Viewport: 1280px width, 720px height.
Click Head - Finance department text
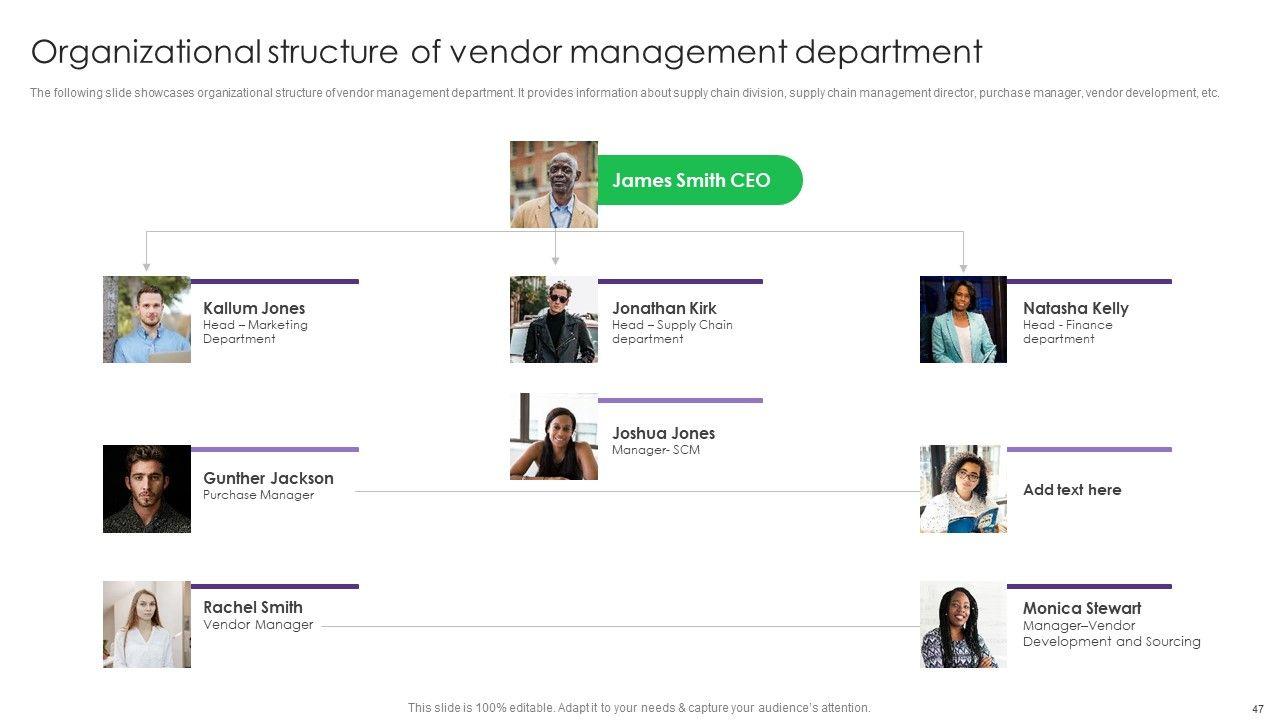(x=1067, y=332)
